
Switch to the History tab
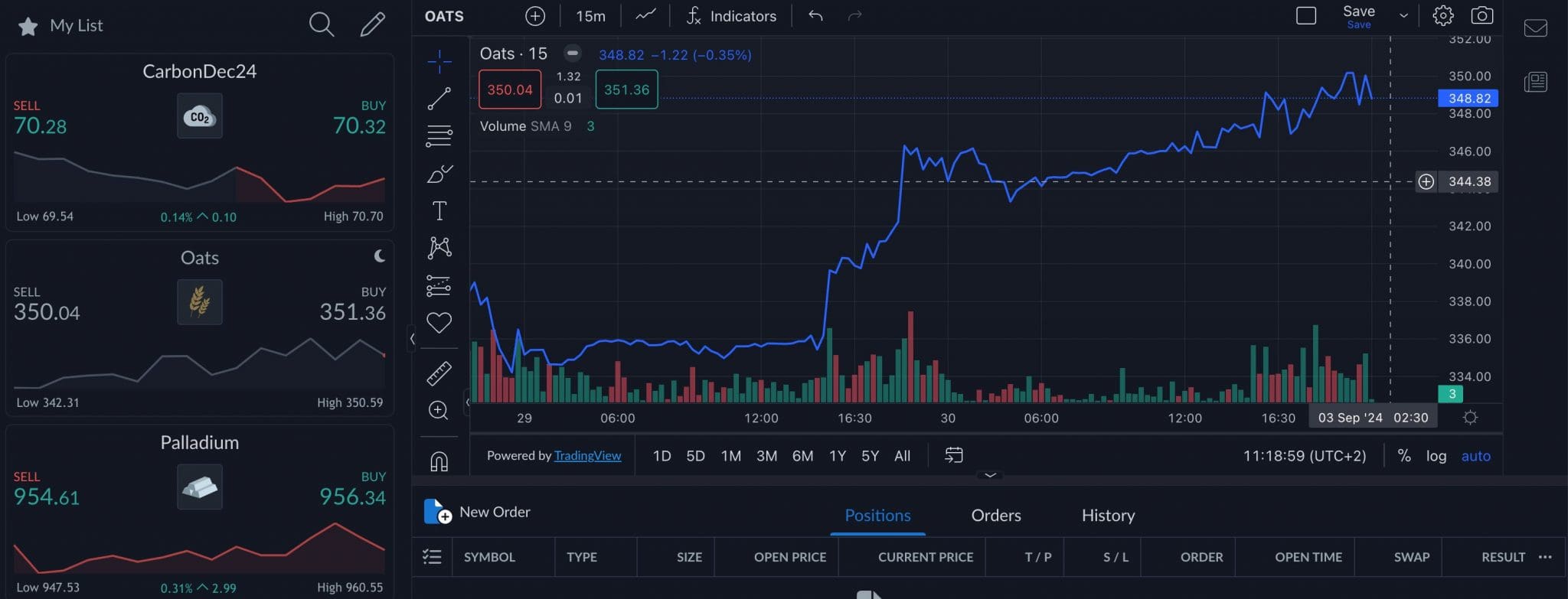1108,516
